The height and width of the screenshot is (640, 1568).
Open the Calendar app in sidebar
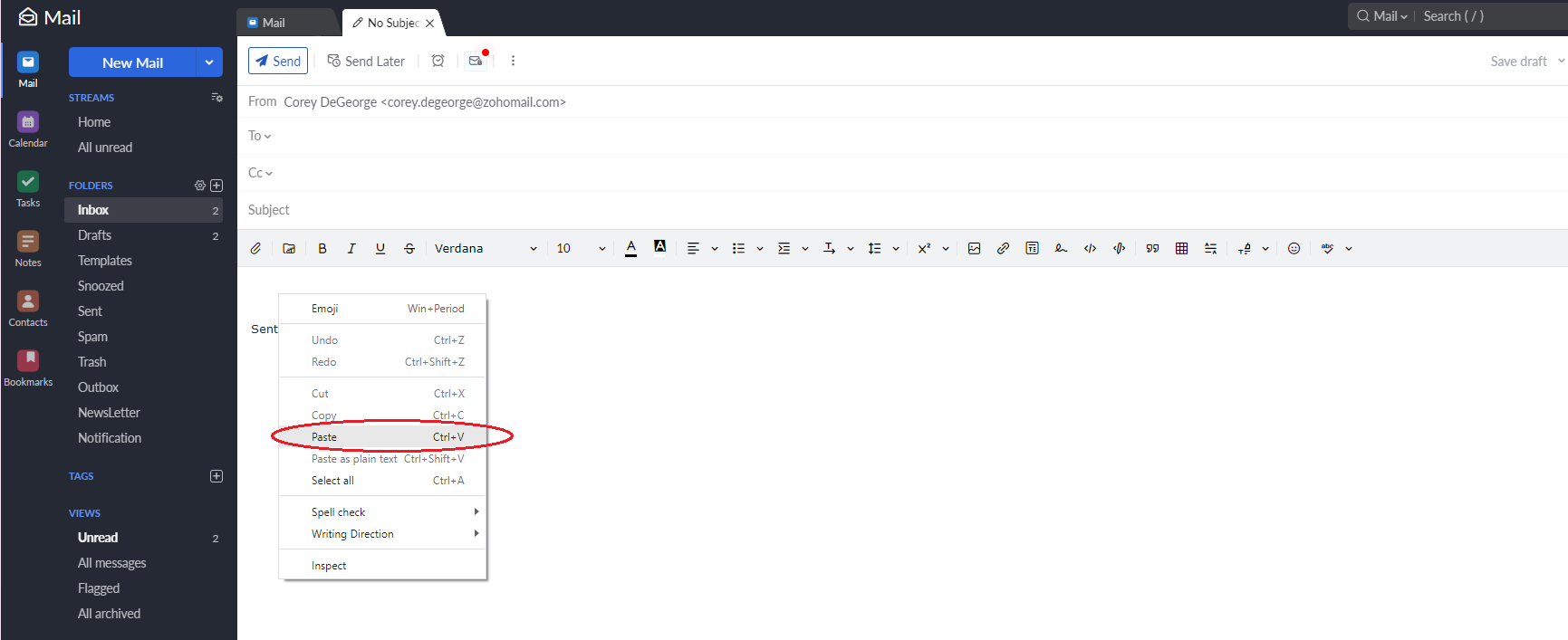point(28,129)
